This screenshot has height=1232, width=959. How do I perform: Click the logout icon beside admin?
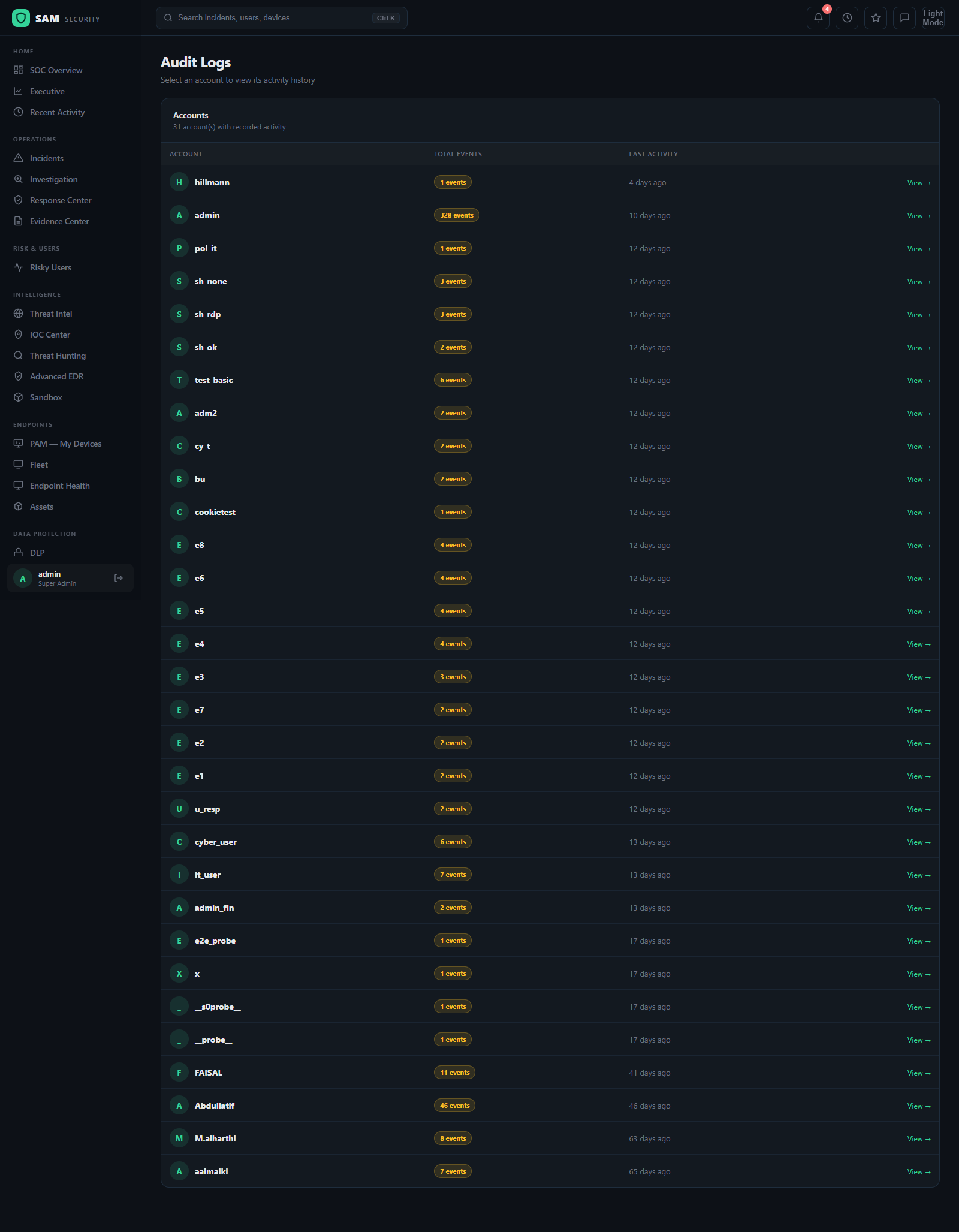pyautogui.click(x=119, y=578)
